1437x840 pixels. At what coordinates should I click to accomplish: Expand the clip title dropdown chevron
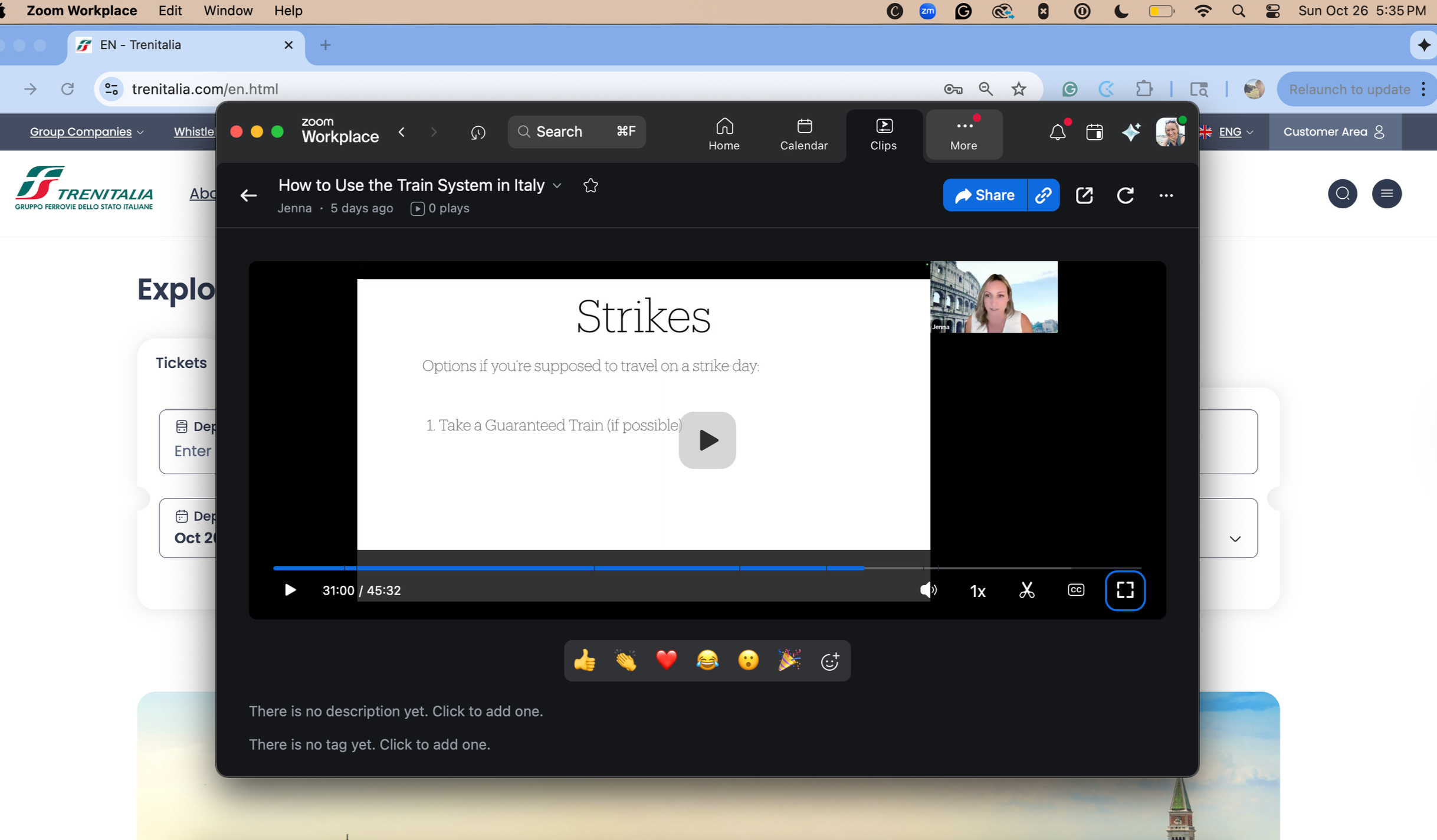click(x=557, y=186)
